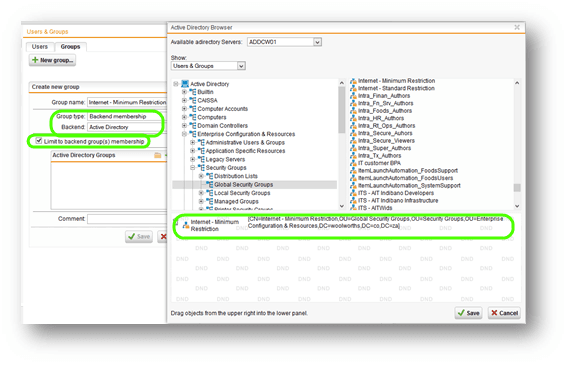Expand the Builtin tree node
The height and width of the screenshot is (366, 568).
tap(184, 92)
